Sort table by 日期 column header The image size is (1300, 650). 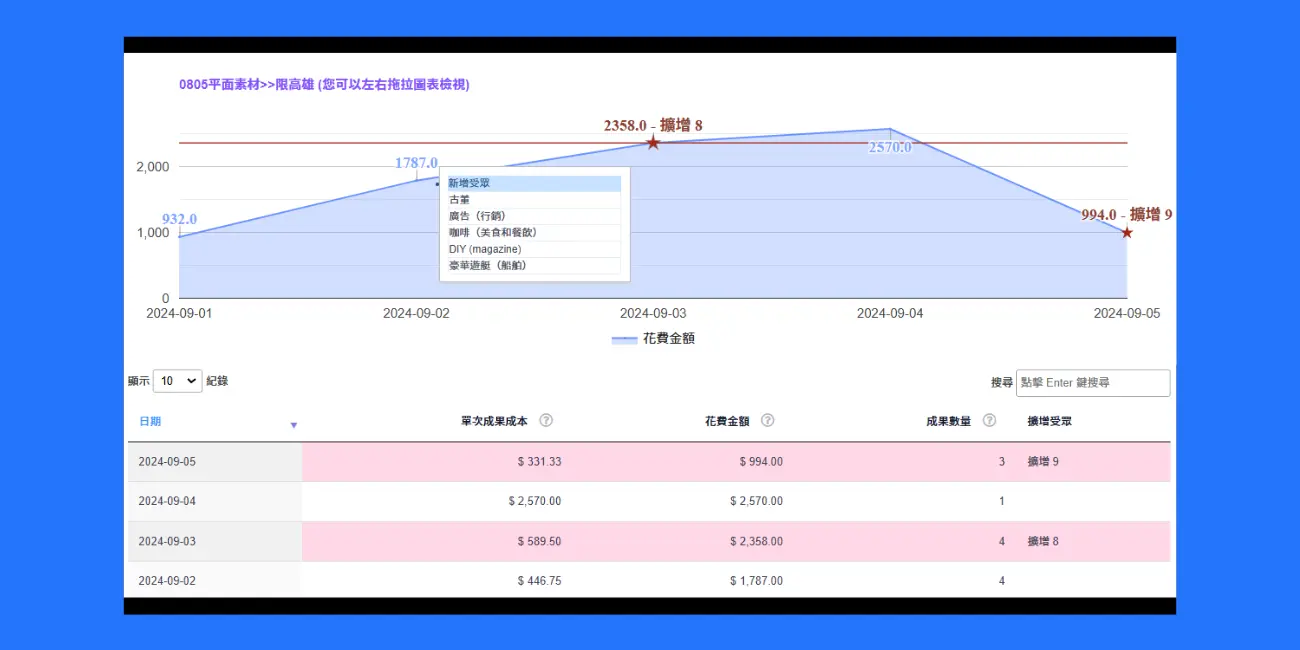150,422
